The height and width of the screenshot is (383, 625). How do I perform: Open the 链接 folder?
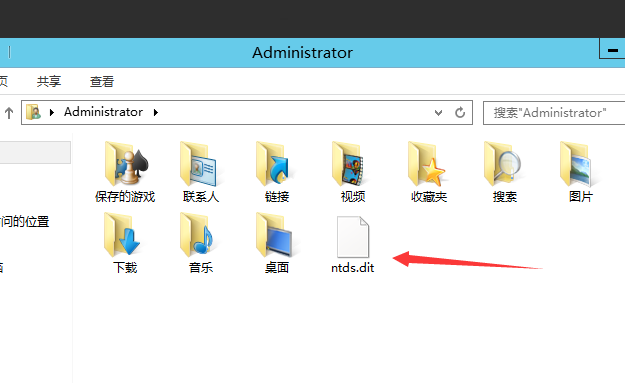277,172
